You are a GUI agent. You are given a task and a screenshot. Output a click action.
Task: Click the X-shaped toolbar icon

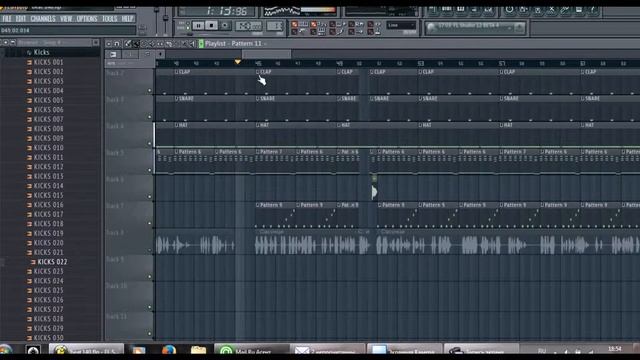click(551, 10)
